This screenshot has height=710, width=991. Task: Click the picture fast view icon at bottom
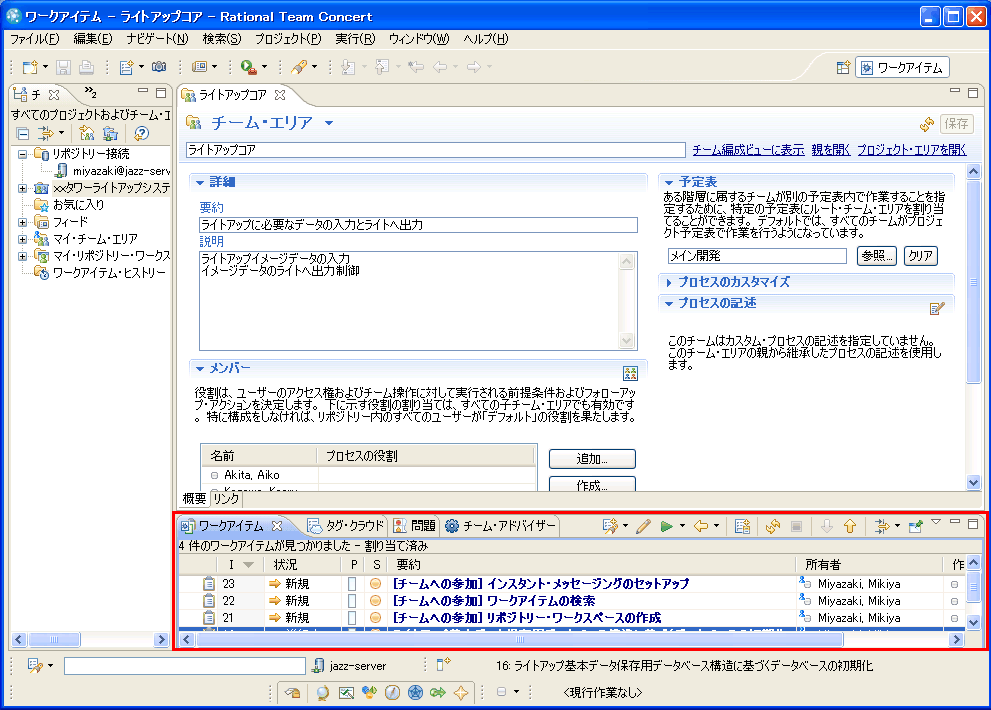[346, 693]
